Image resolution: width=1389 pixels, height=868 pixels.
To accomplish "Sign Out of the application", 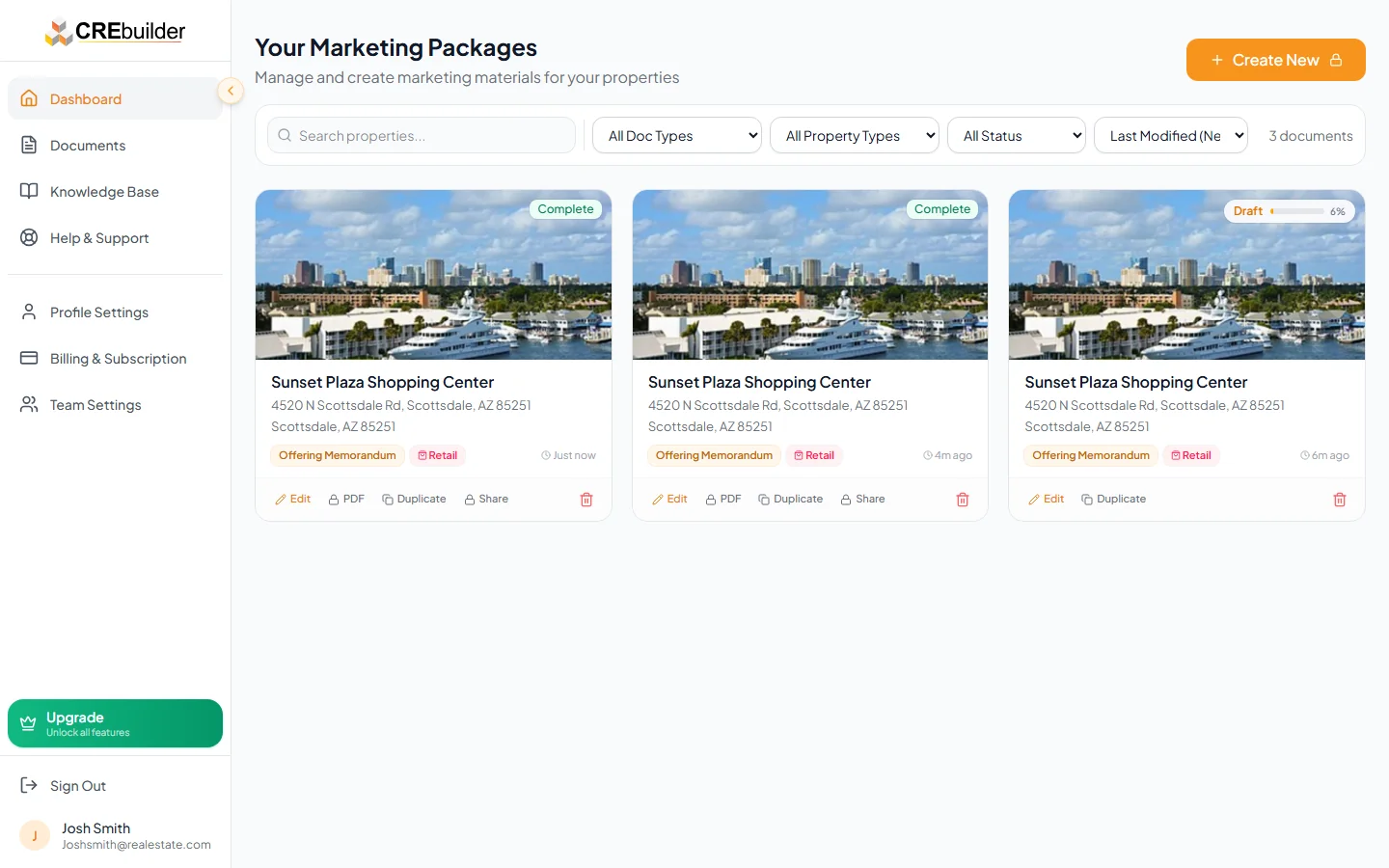I will (78, 785).
